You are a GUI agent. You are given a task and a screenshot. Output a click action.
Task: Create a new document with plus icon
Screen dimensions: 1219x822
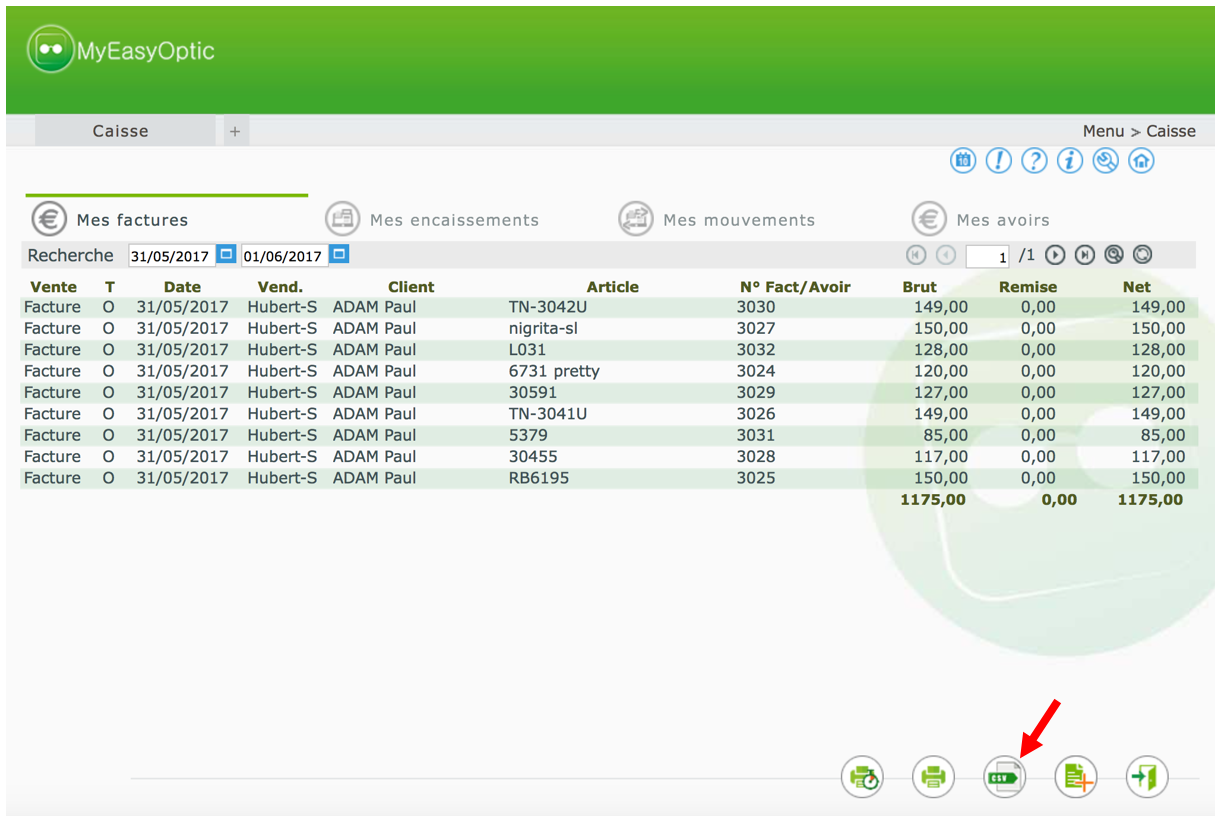pos(1076,776)
